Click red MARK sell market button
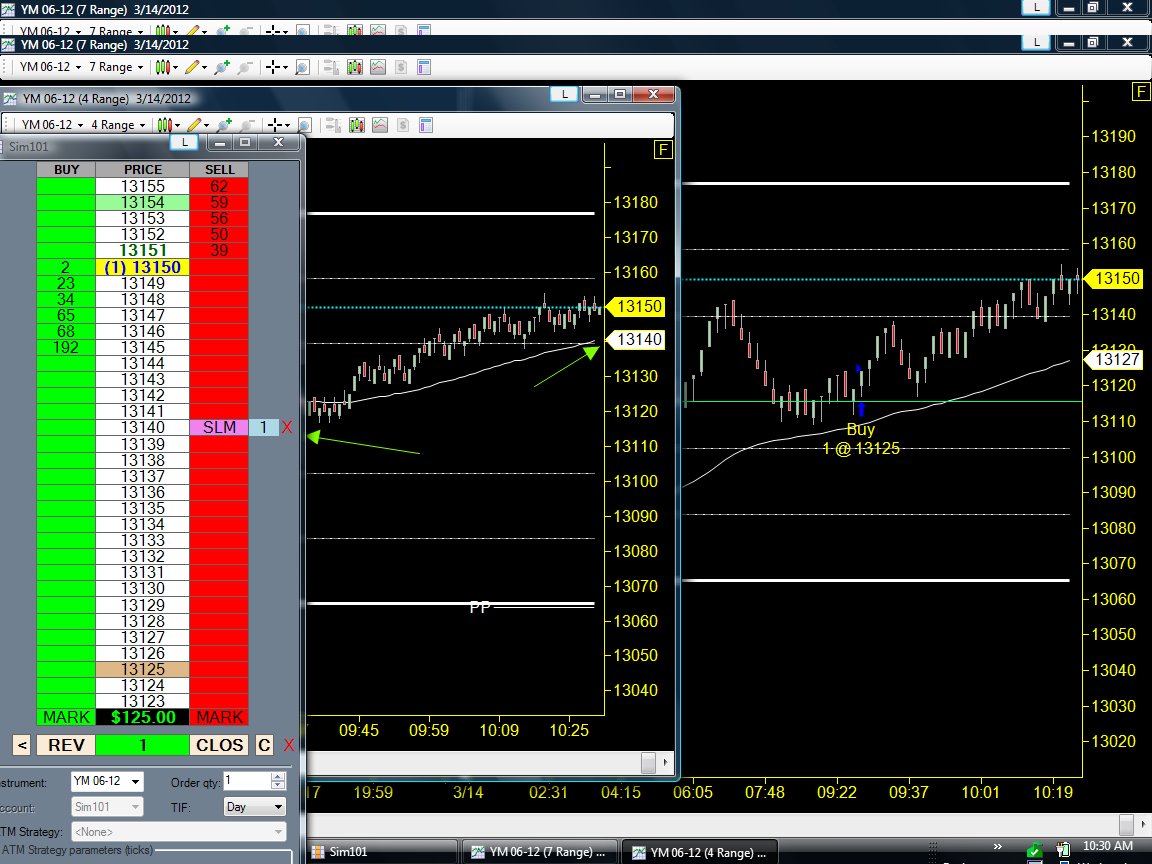The image size is (1152, 864). (219, 717)
